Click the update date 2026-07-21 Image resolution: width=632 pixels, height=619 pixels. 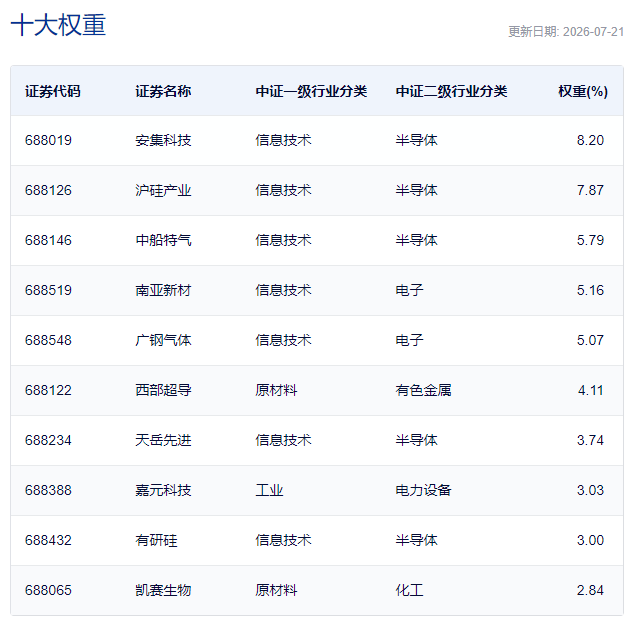[x=593, y=32]
